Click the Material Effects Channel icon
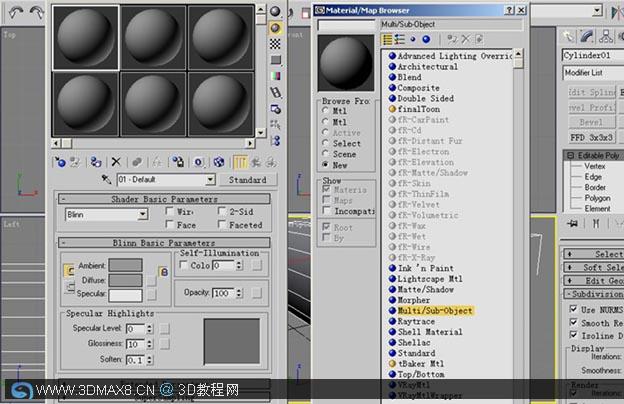This screenshot has height=404, width=624. (199, 162)
